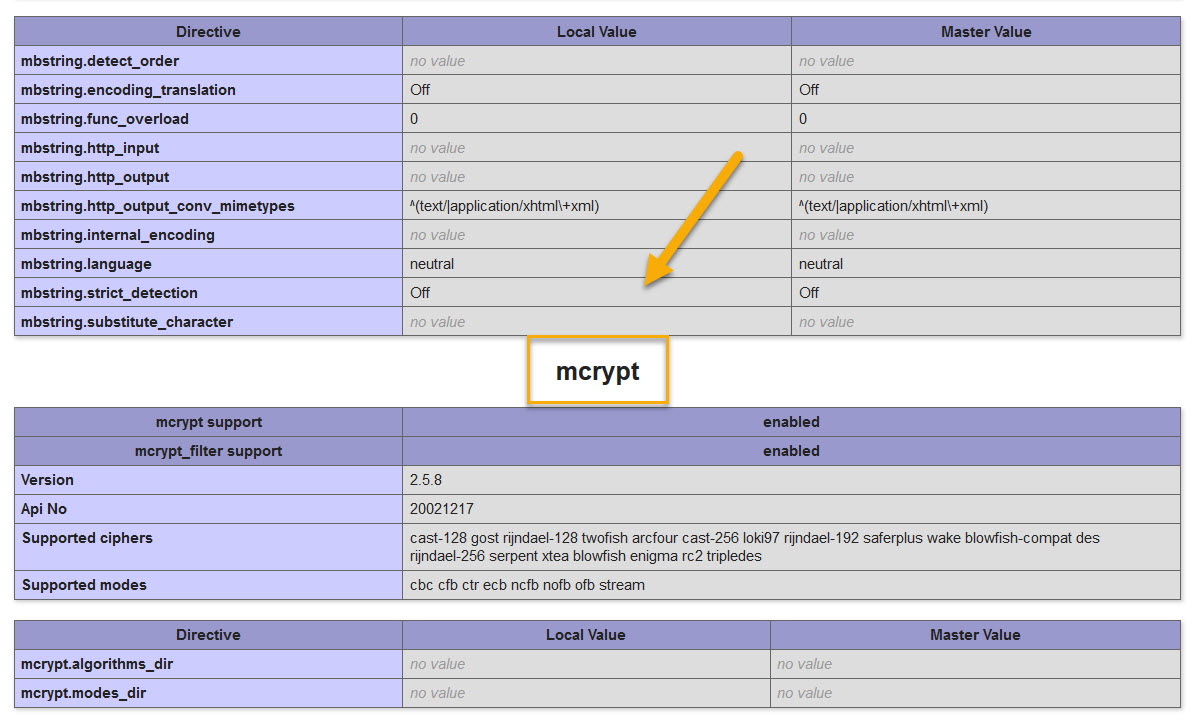Click Directive header above mbstring.detect_order row
This screenshot has width=1200, height=721.
click(208, 32)
